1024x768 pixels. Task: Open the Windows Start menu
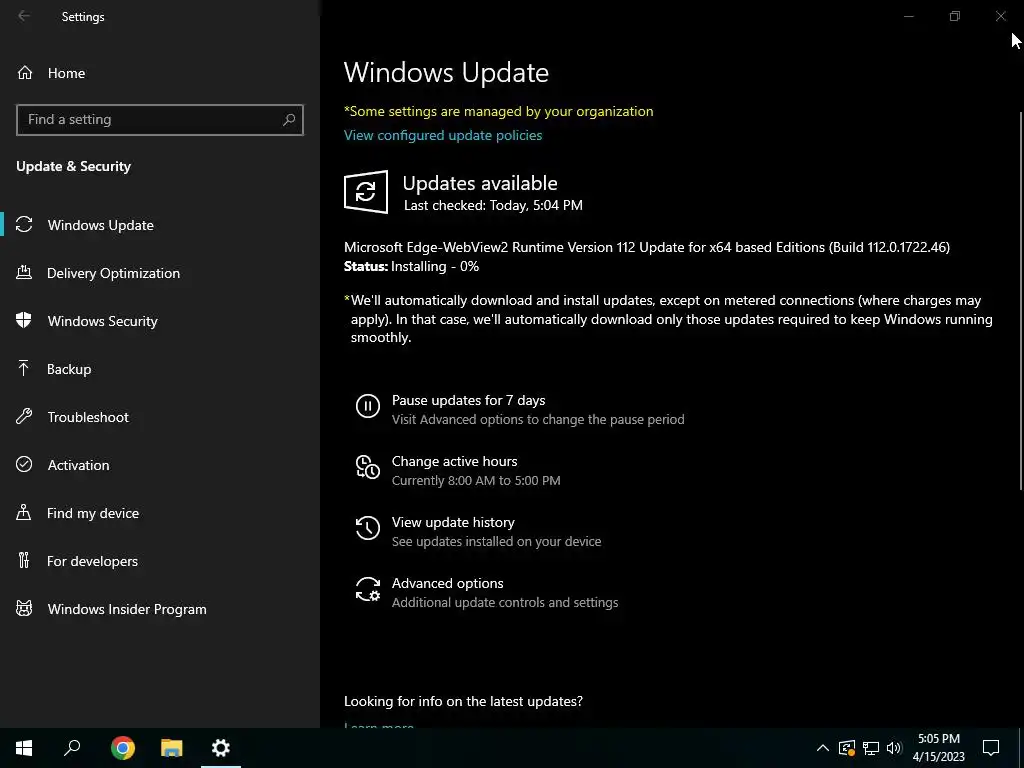pos(24,748)
